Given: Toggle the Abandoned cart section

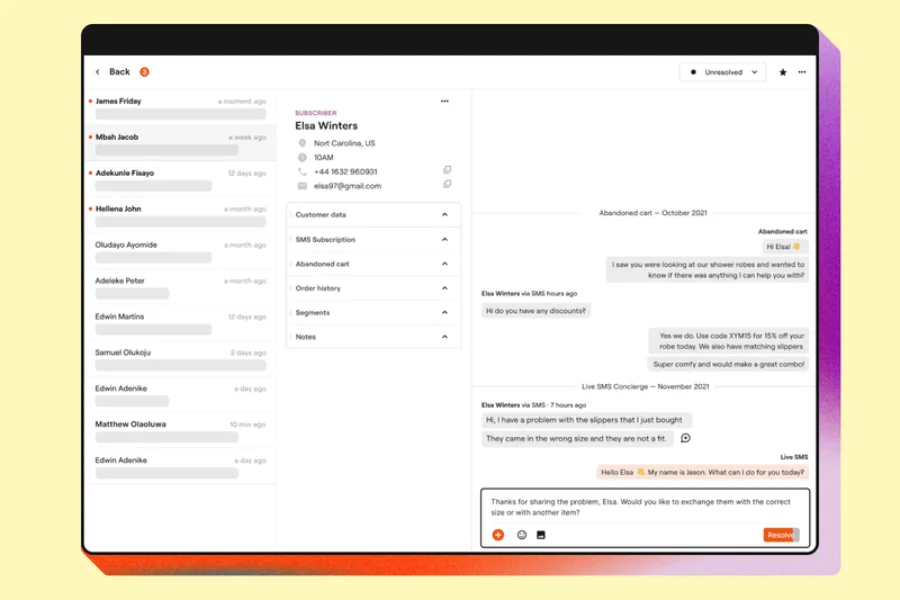Looking at the screenshot, I should click(x=445, y=264).
